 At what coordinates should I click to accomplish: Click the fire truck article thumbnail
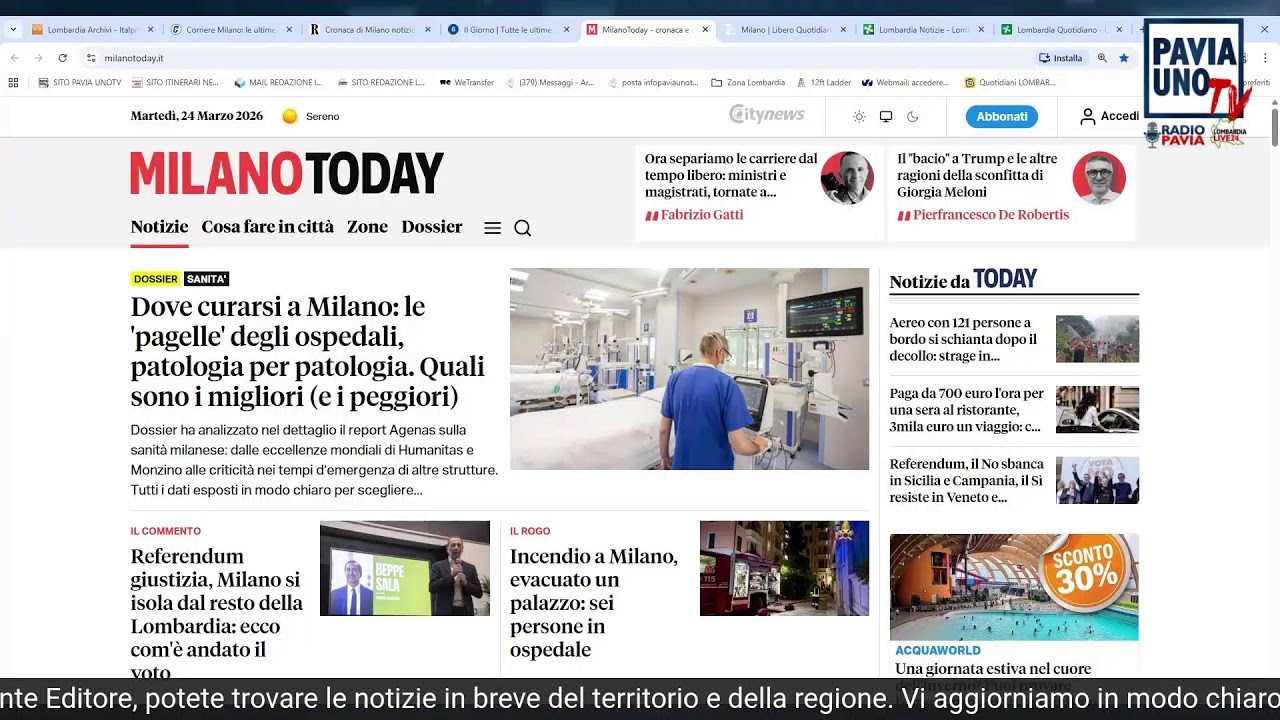[784, 568]
